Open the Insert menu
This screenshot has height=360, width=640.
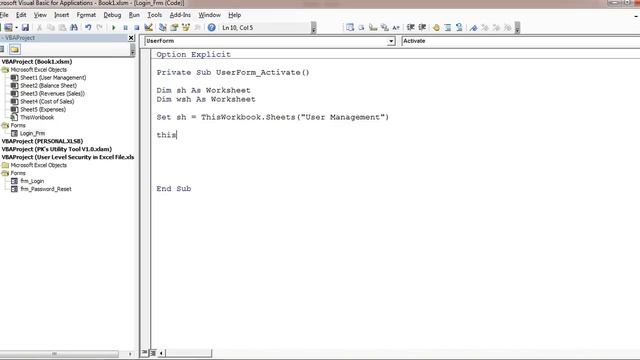(62, 15)
